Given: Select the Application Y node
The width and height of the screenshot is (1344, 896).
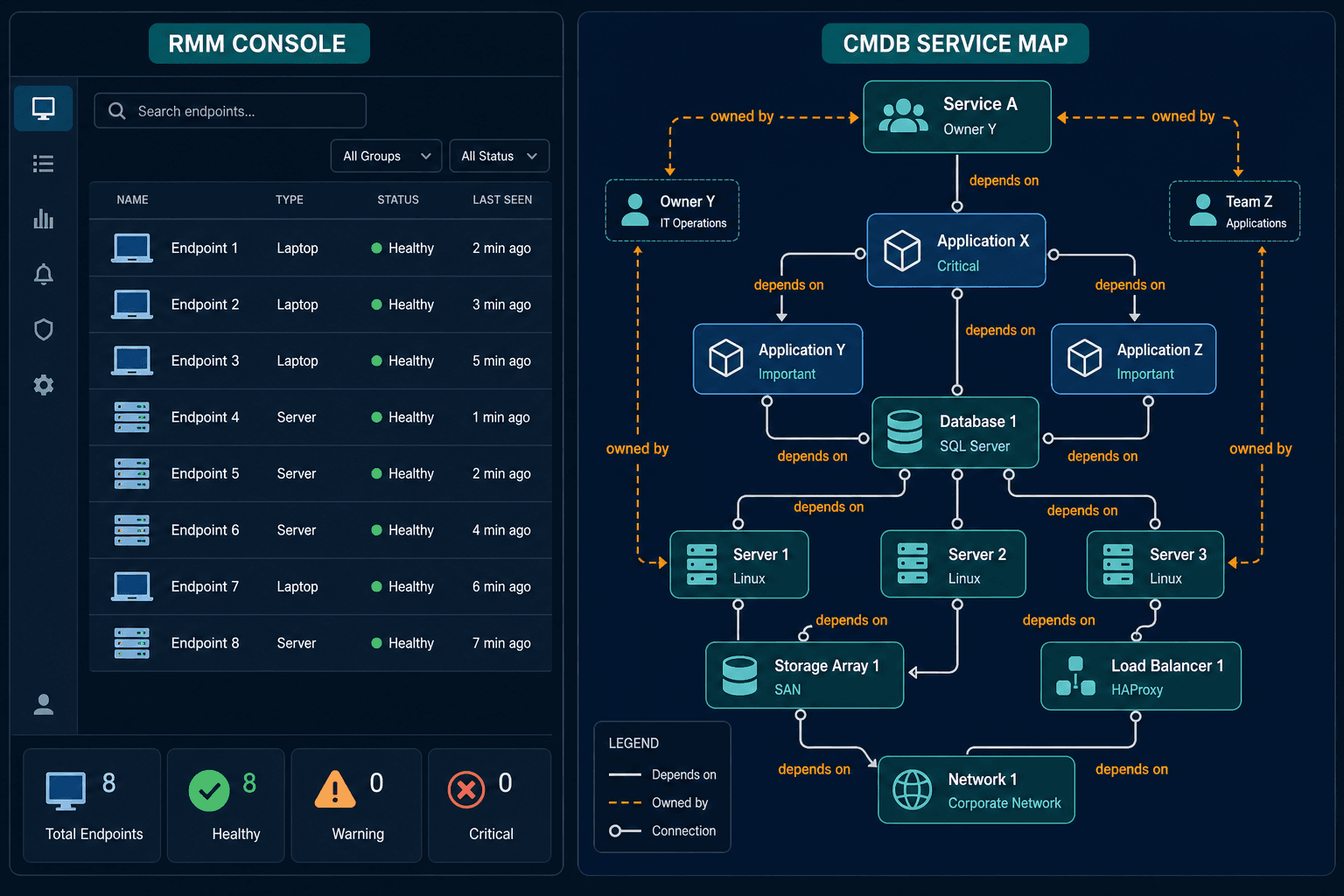Looking at the screenshot, I should (778, 360).
